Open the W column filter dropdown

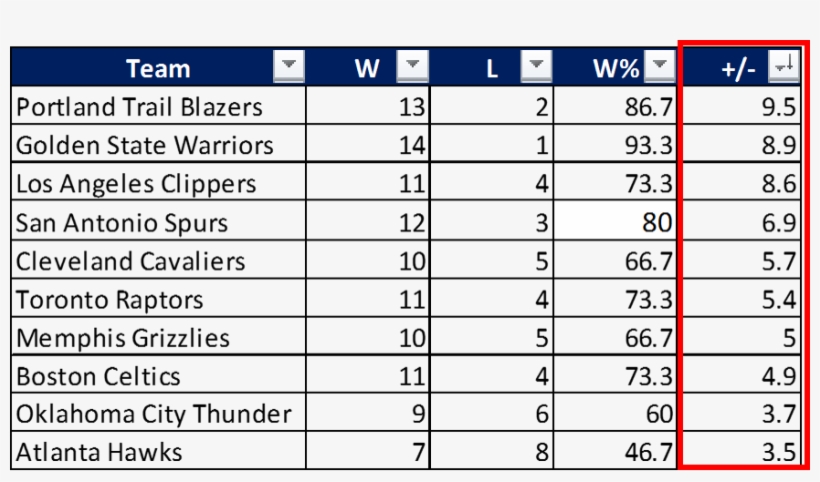[x=412, y=67]
